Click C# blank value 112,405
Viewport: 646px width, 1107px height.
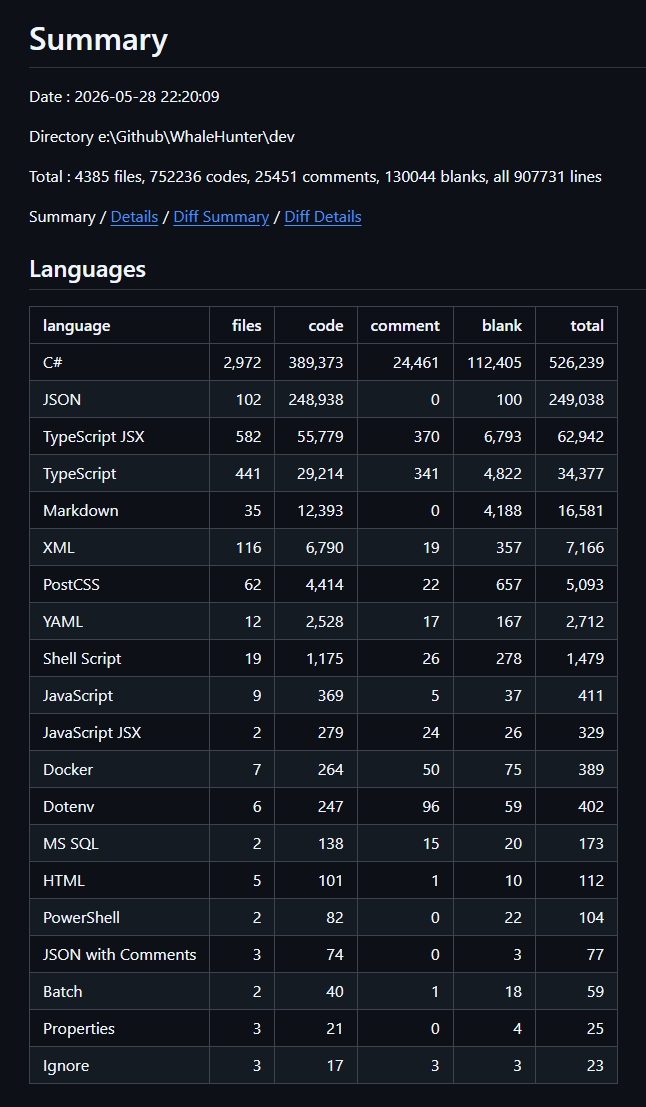[x=494, y=363]
